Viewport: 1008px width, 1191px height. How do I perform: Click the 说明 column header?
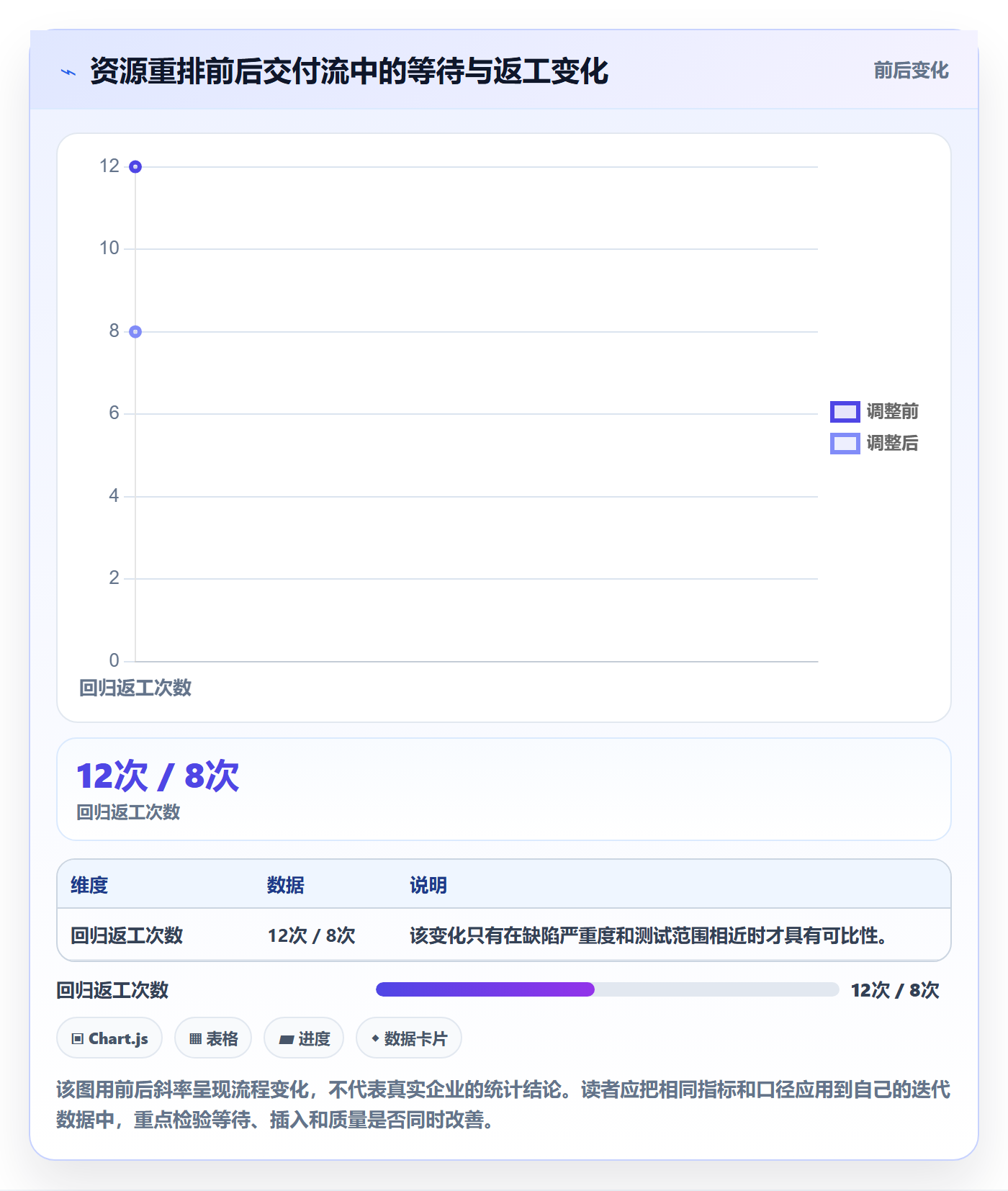click(x=428, y=885)
